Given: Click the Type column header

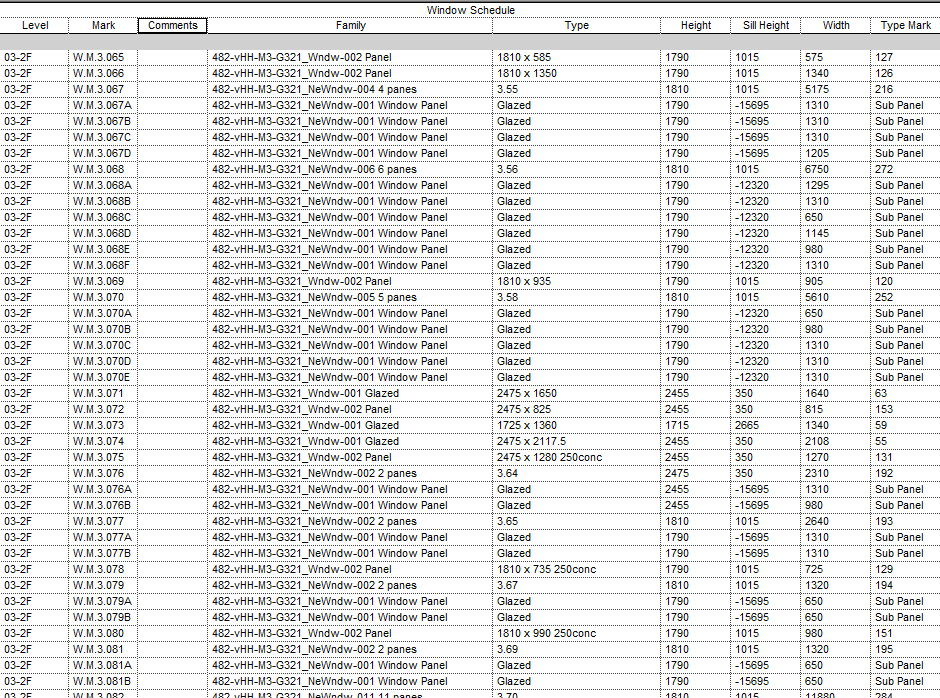Looking at the screenshot, I should [577, 25].
